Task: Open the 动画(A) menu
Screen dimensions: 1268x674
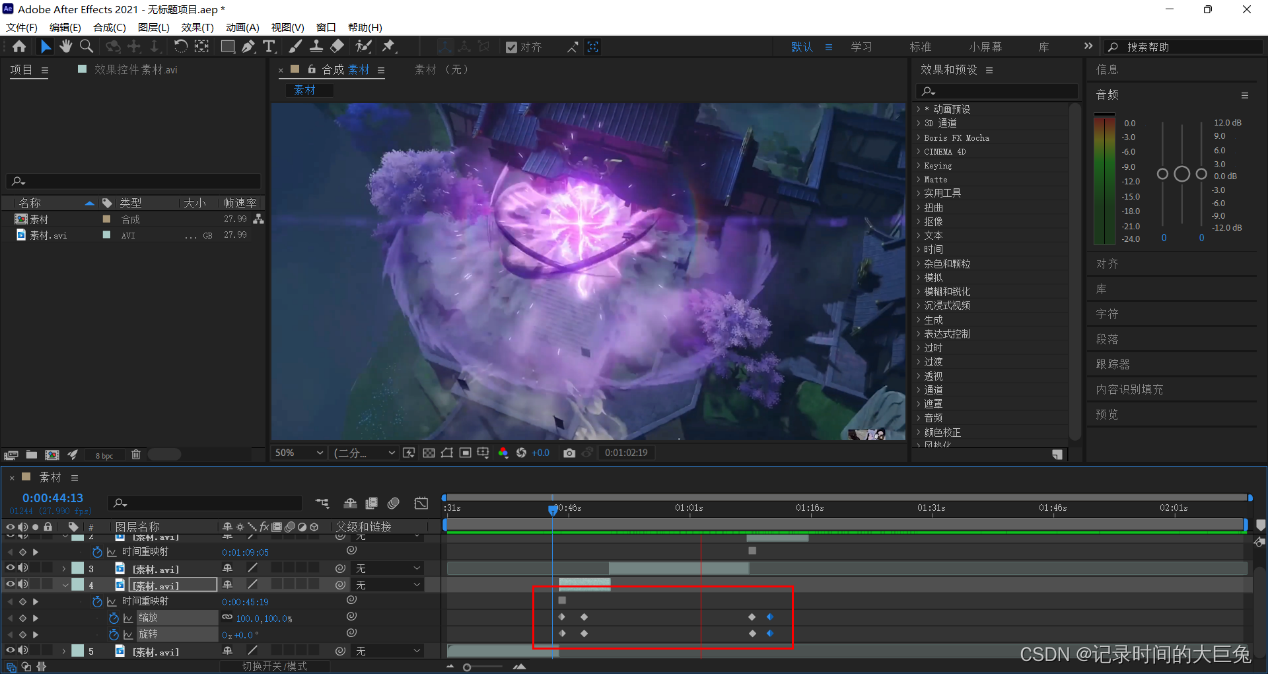Action: (x=242, y=27)
